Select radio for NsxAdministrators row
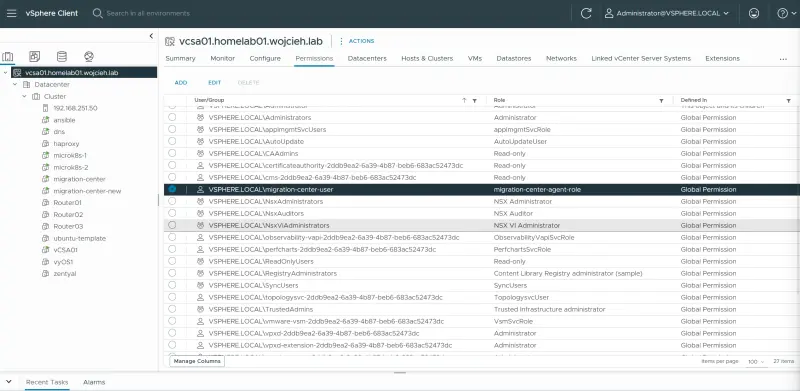This screenshot has width=800, height=391. point(172,201)
